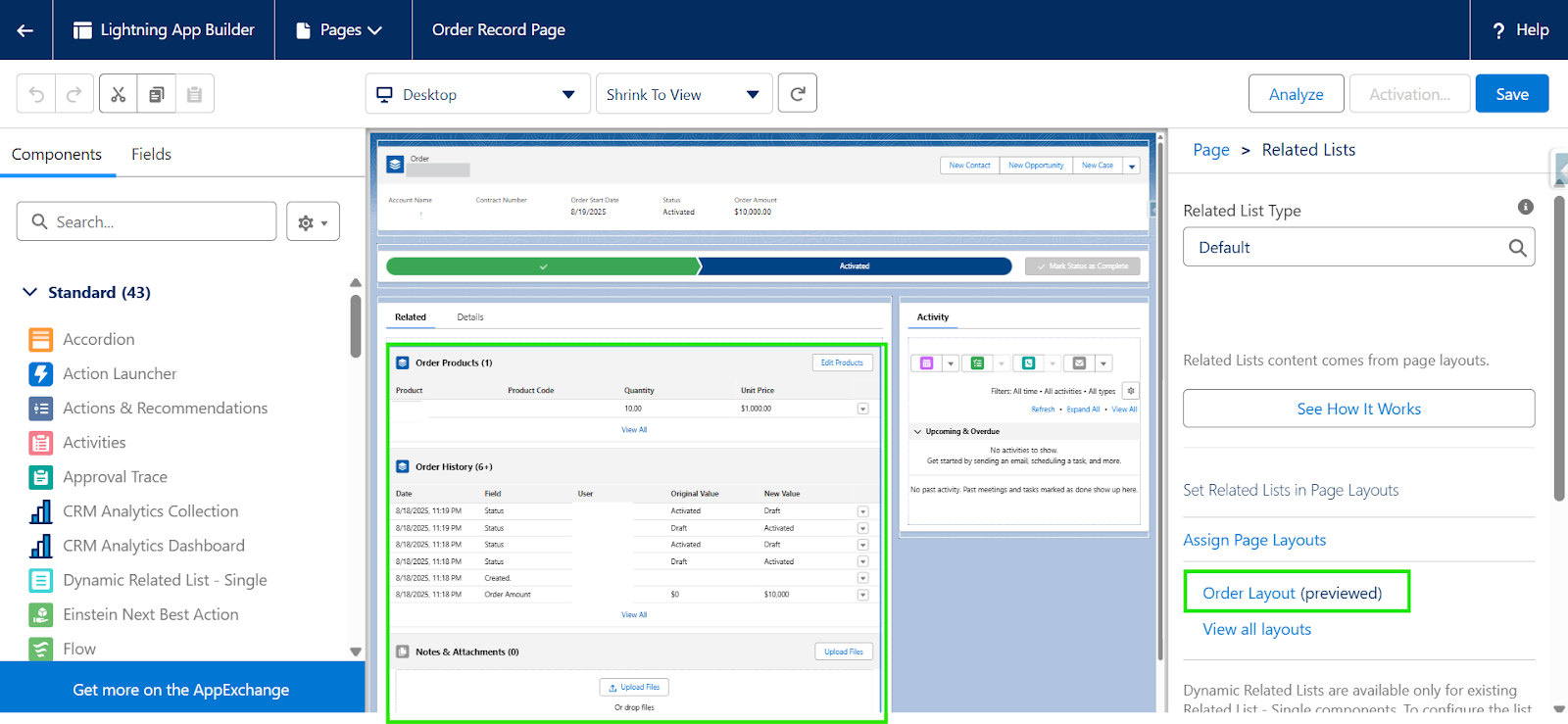Collapse the Standard components section

[30, 292]
